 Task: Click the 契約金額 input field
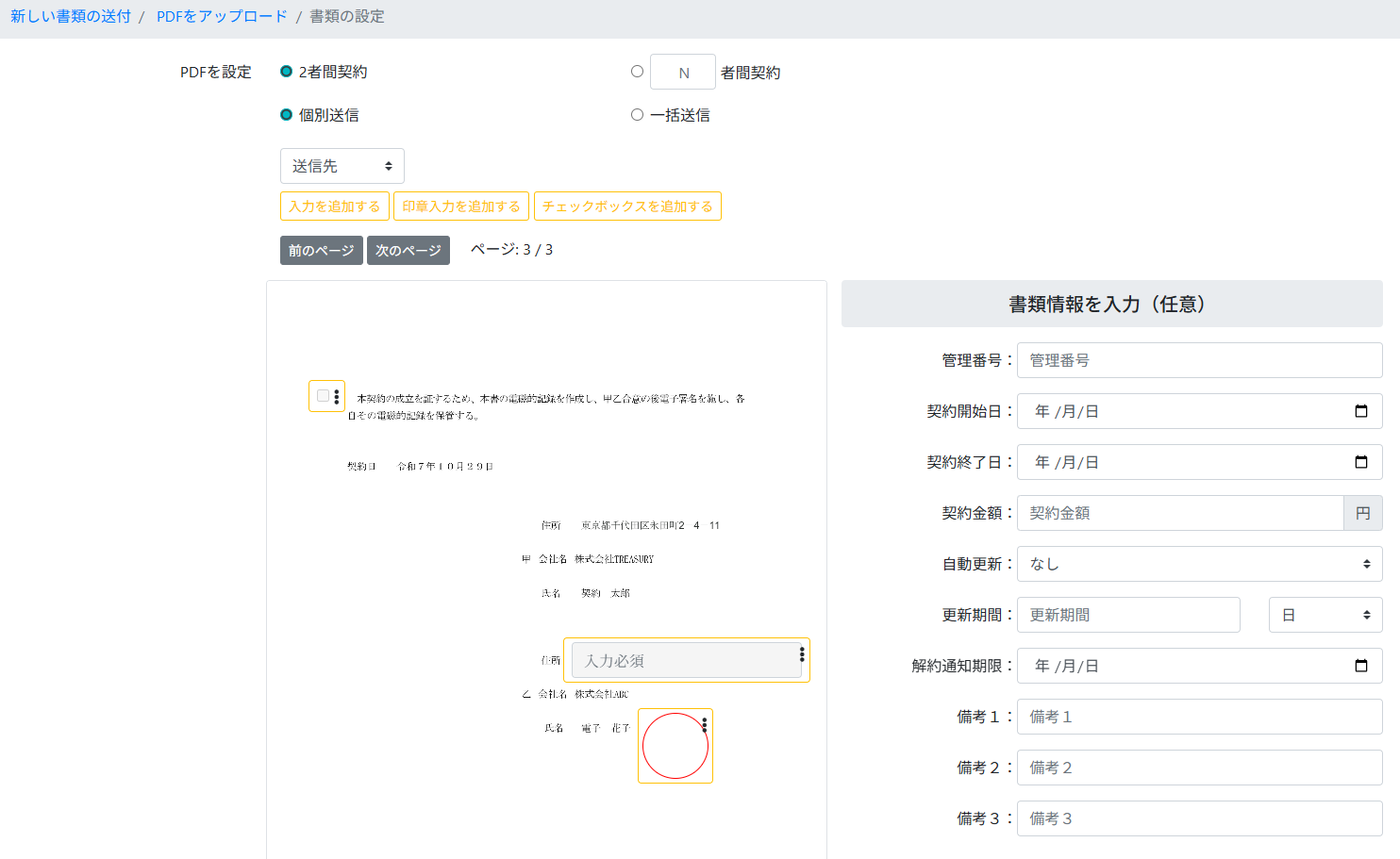(x=1180, y=513)
